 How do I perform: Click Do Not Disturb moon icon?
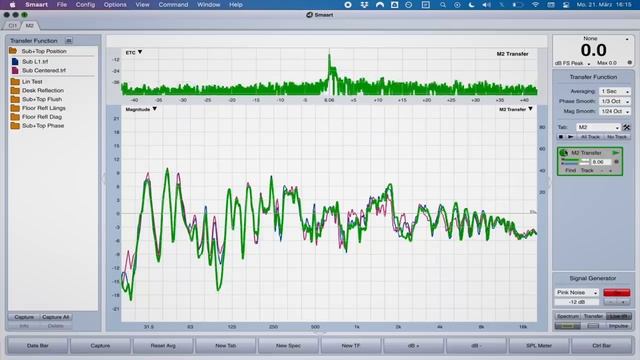tap(471, 5)
